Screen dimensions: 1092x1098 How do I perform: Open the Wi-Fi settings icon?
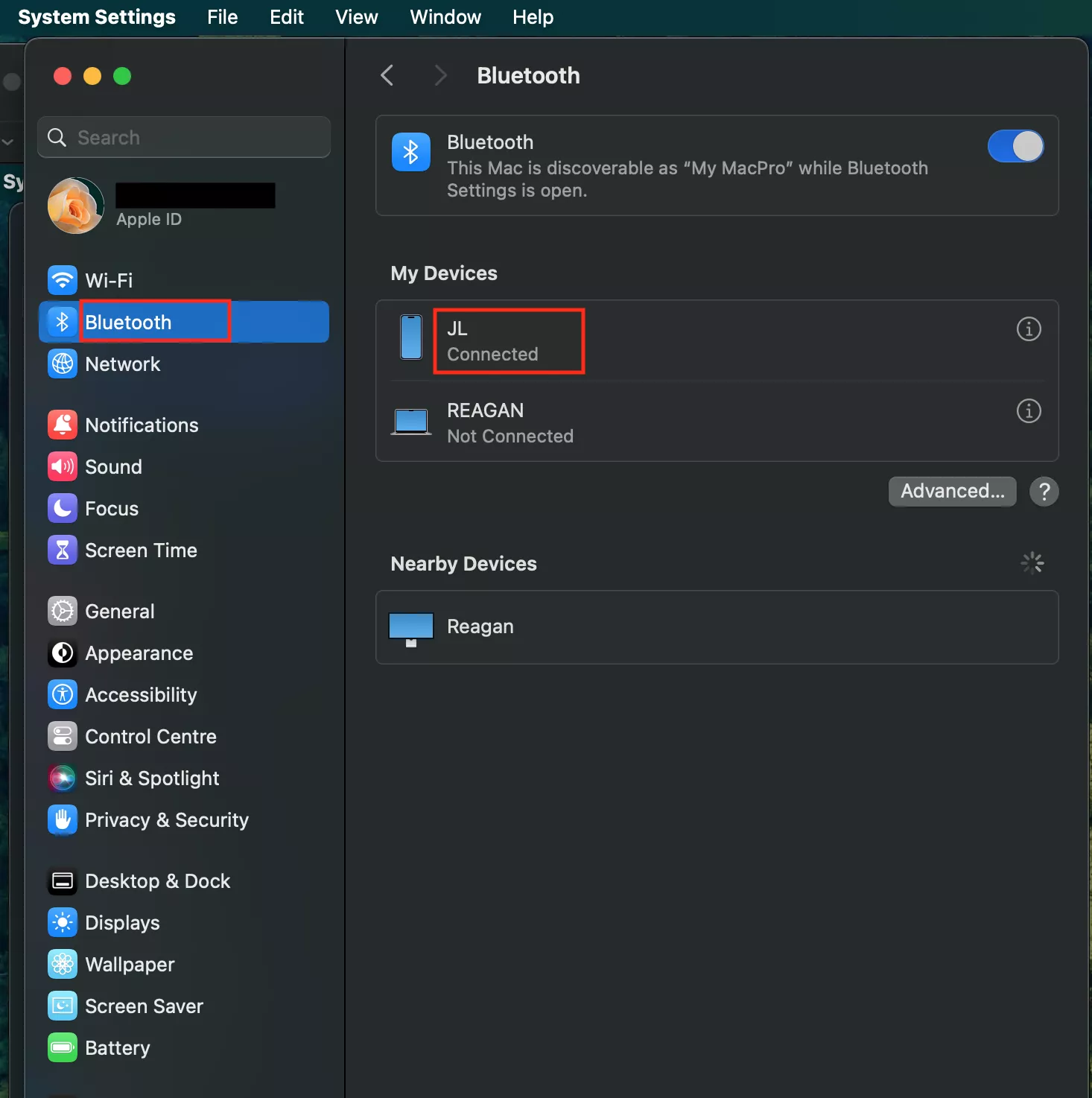pos(63,280)
